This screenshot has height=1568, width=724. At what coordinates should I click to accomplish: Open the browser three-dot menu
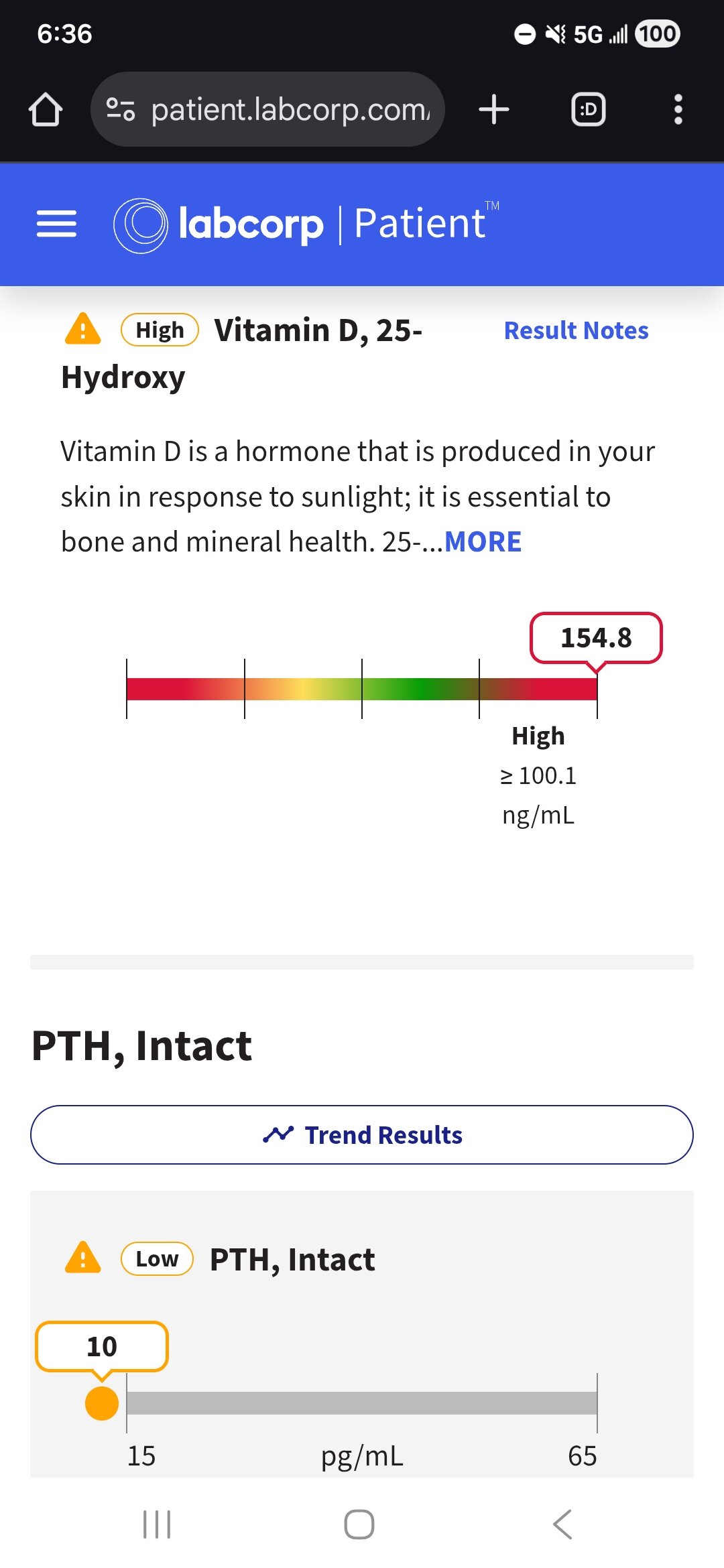click(x=678, y=110)
